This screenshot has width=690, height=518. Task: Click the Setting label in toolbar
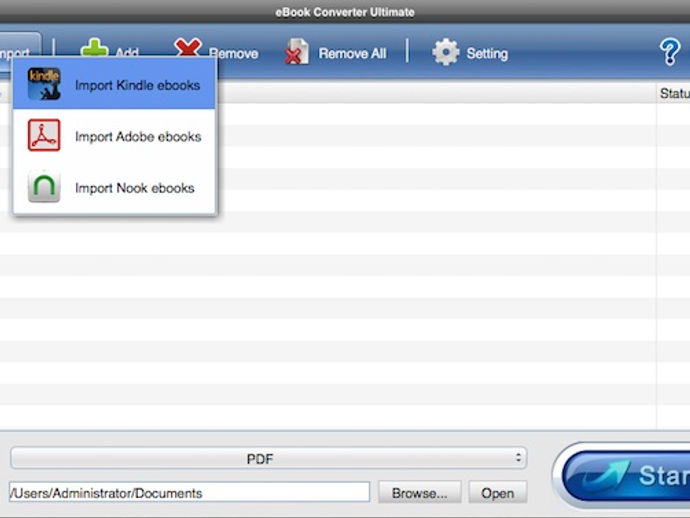(487, 54)
